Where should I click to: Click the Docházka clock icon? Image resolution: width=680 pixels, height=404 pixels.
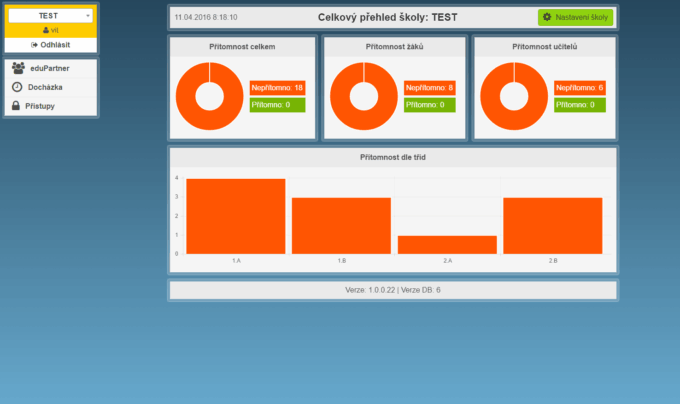click(x=17, y=87)
